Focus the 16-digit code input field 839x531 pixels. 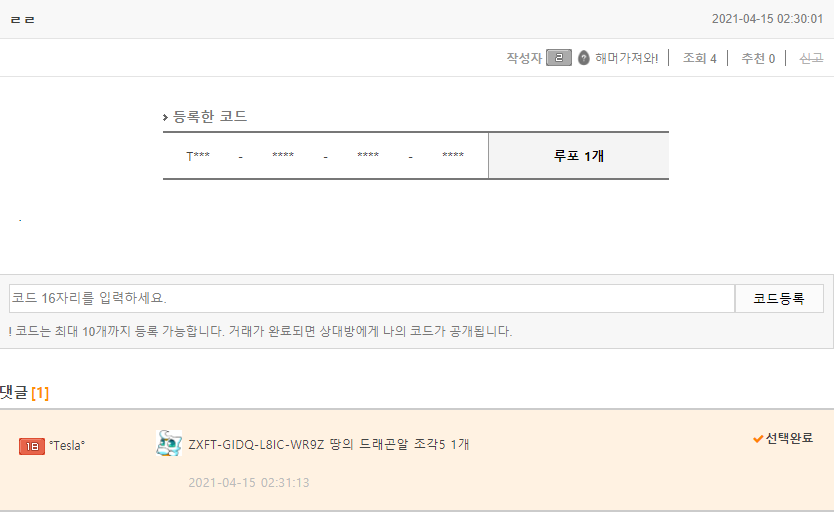372,298
